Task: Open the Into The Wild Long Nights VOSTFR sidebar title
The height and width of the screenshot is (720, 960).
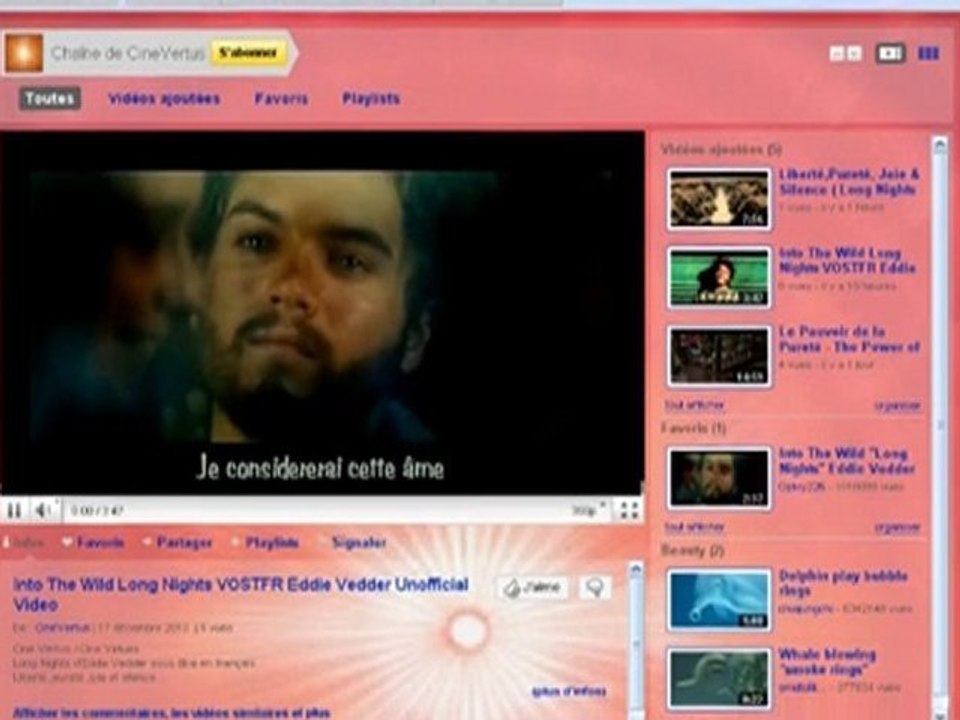Action: coord(847,260)
